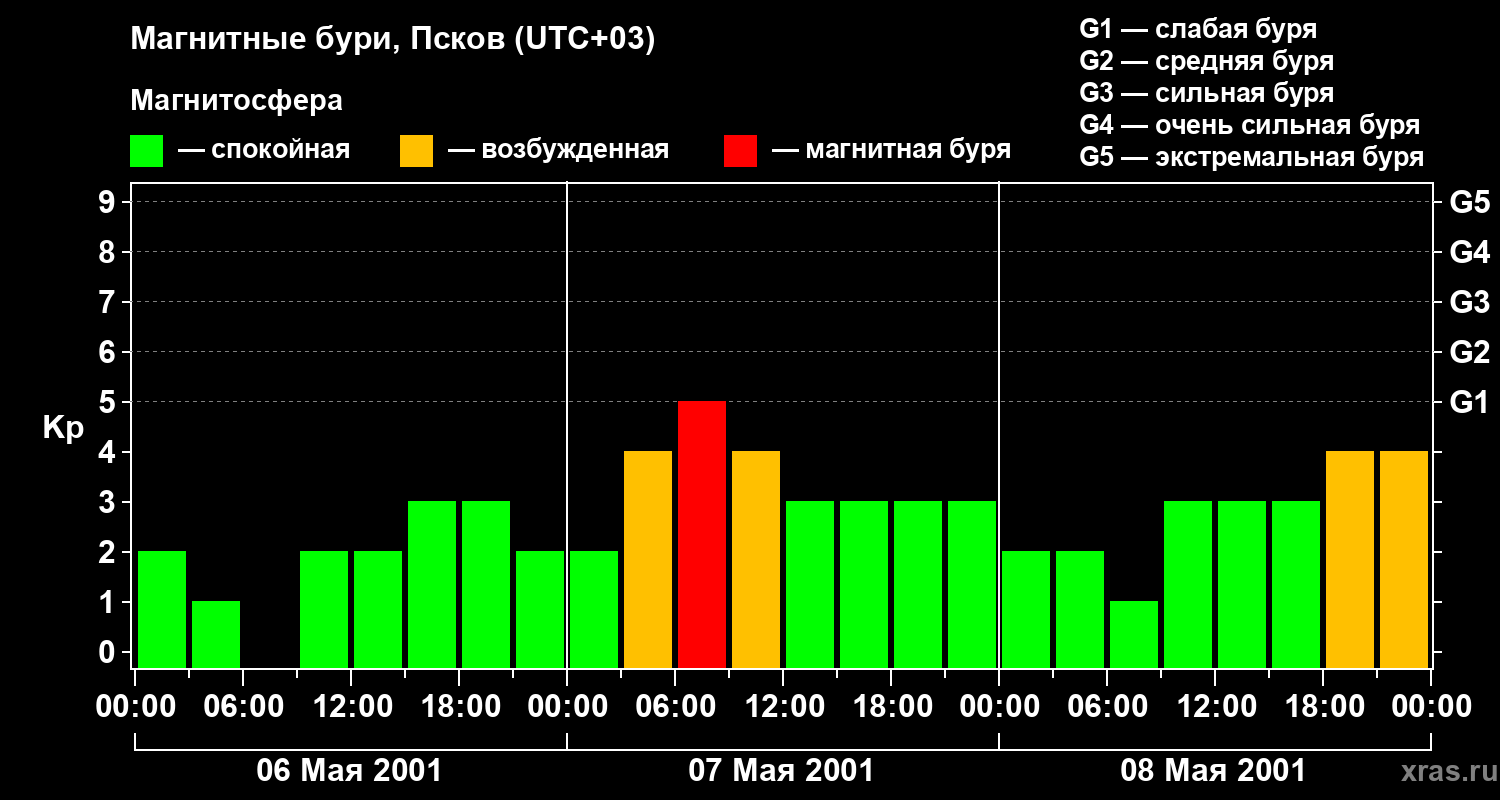Screen dimensions: 1500x800
Task: Click the 'G3' storm-level label on the right axis
Action: (x=1470, y=302)
